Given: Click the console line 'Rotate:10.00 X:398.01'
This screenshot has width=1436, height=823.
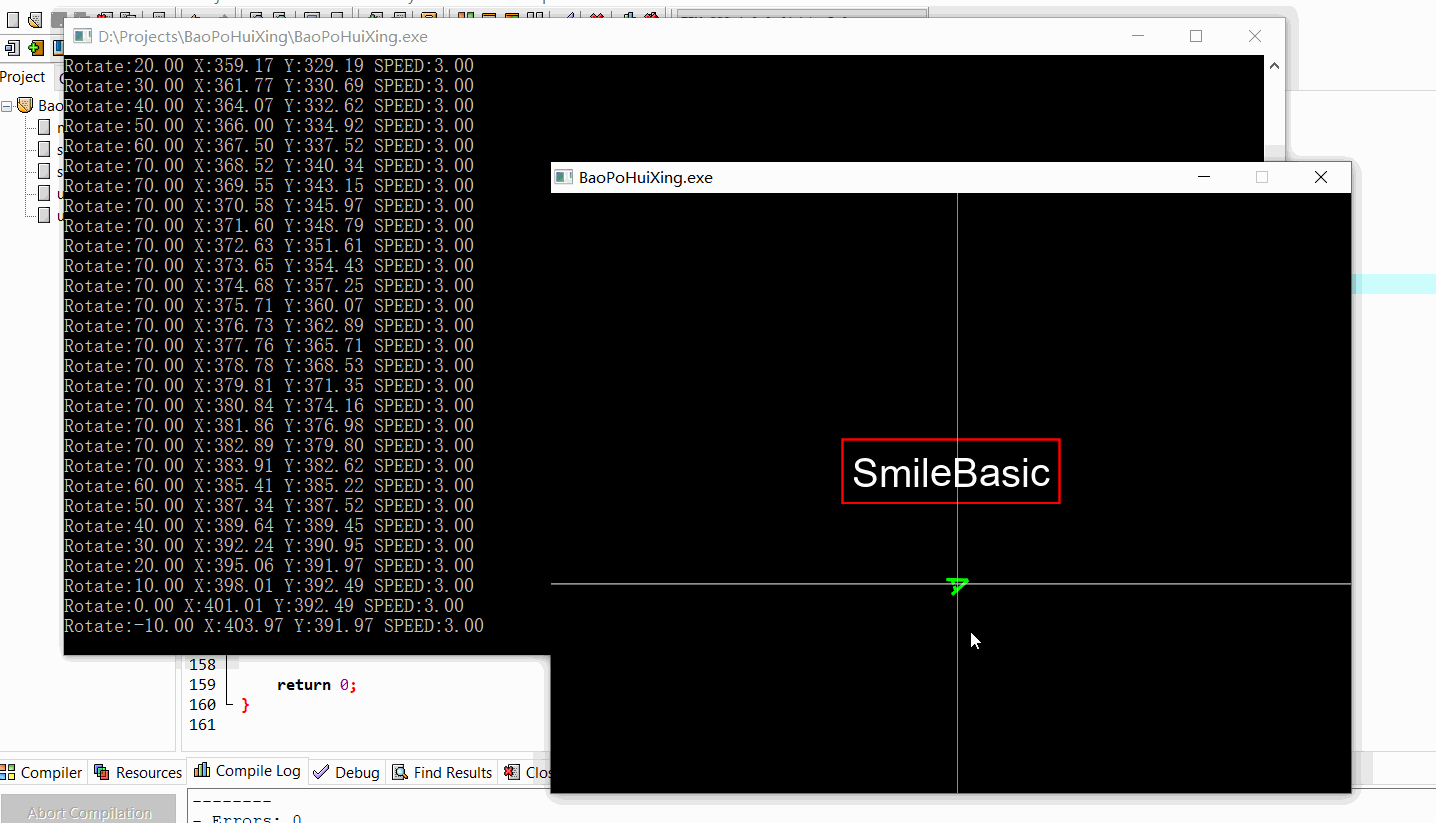Looking at the screenshot, I should [269, 586].
